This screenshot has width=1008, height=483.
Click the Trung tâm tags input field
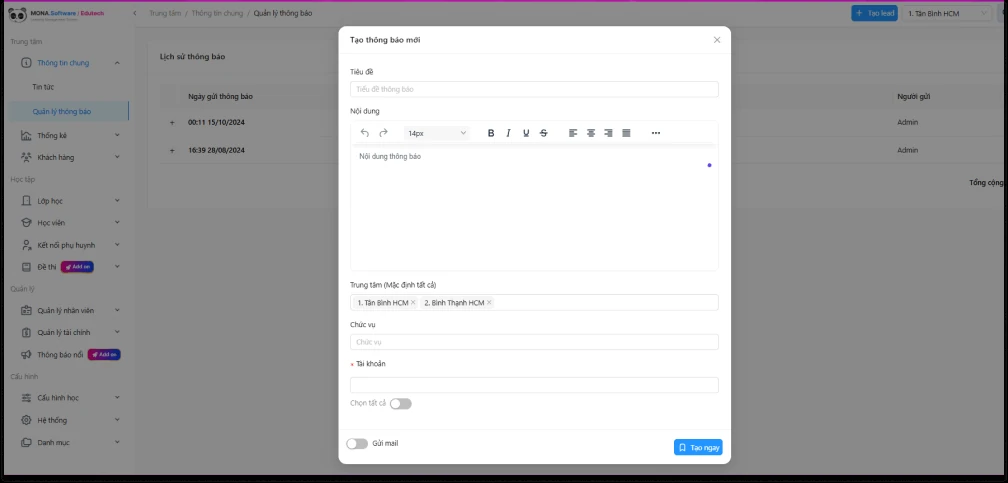point(534,302)
